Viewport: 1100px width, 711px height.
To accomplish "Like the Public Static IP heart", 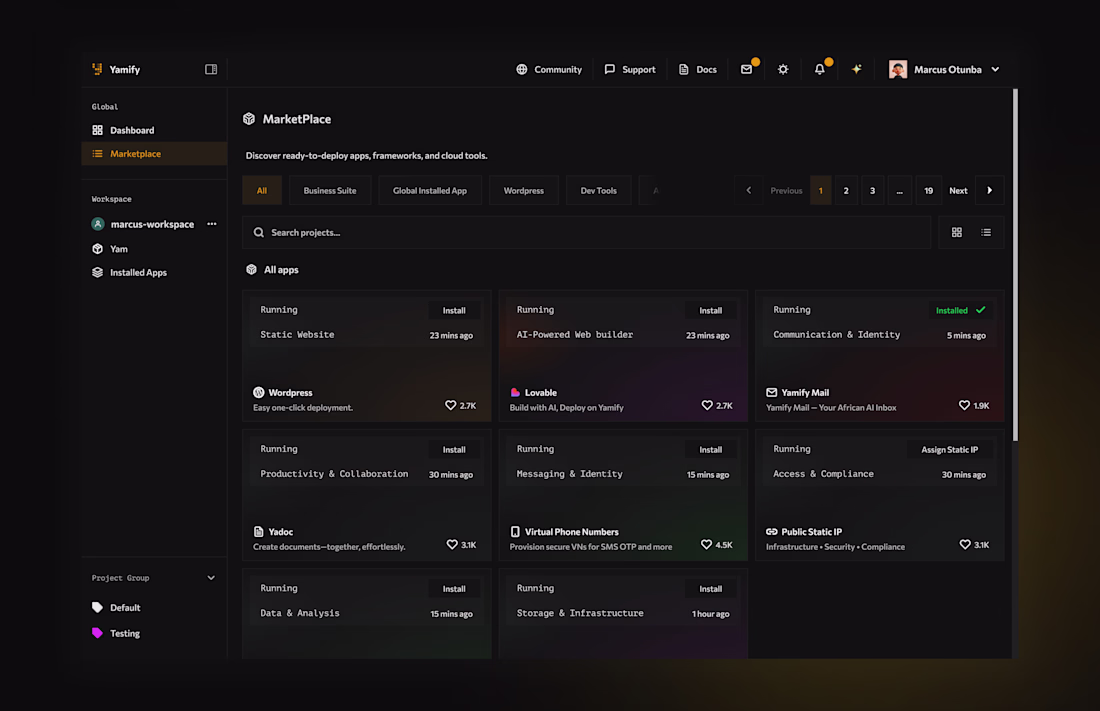I will coord(965,545).
